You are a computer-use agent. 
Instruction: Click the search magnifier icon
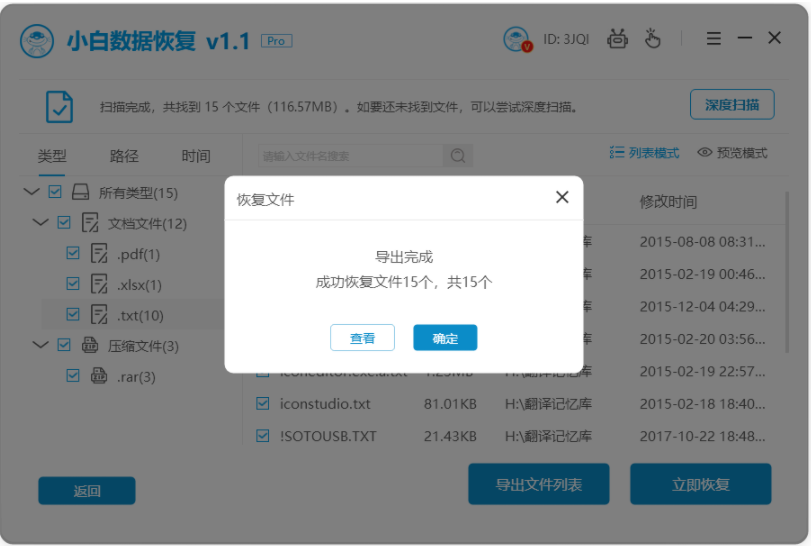(x=458, y=155)
